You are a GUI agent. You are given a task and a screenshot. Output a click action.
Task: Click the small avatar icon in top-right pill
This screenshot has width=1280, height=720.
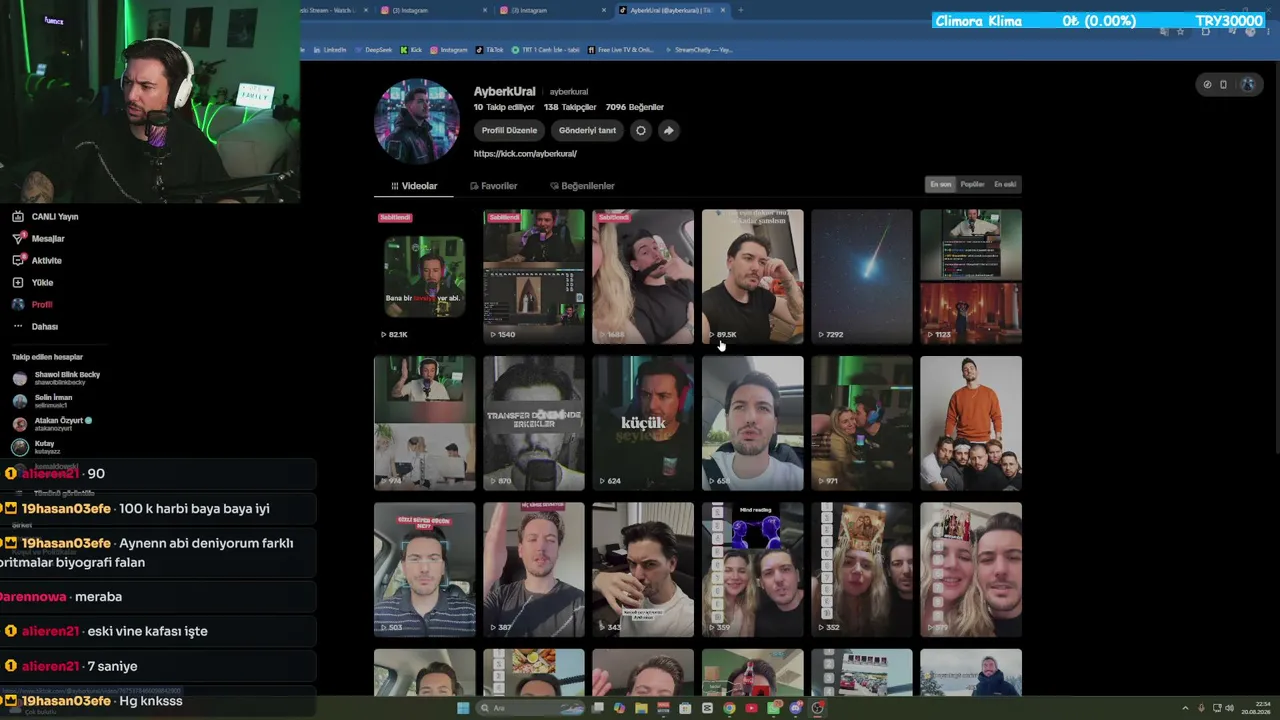pyautogui.click(x=1248, y=85)
